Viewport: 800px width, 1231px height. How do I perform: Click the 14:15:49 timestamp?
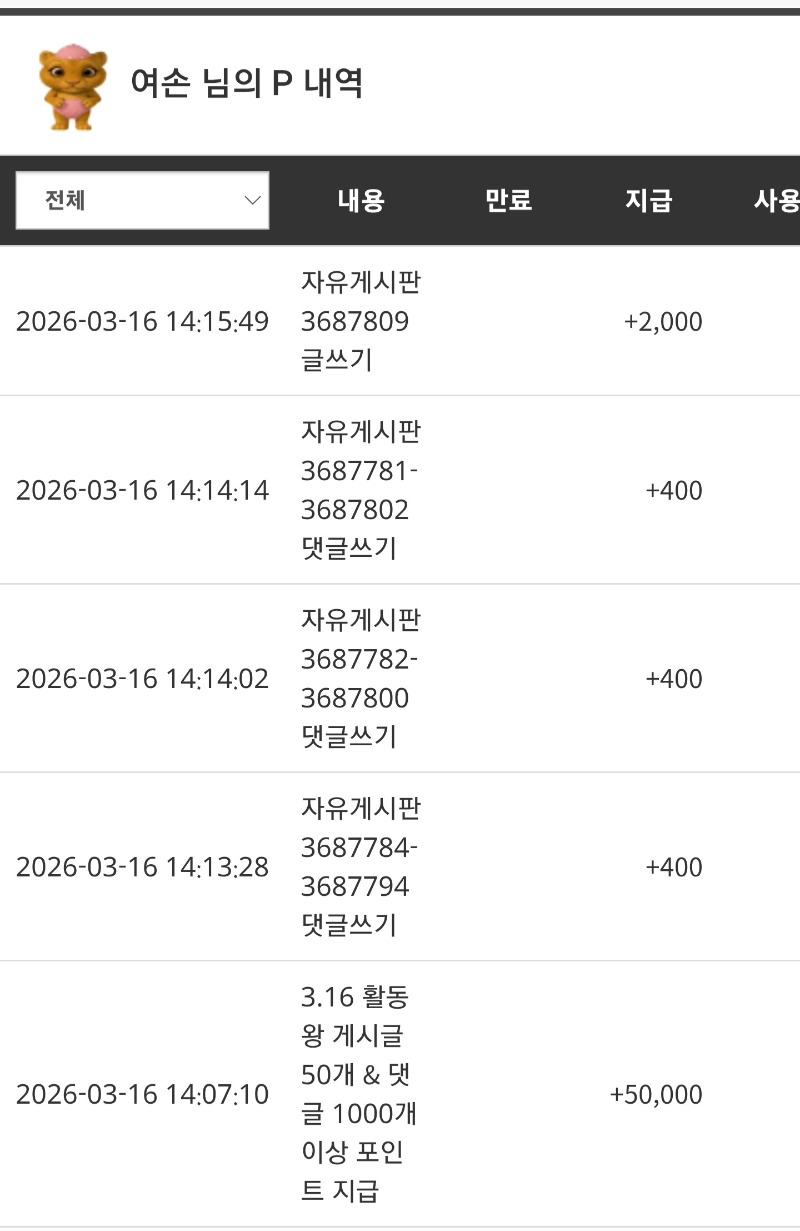pos(142,322)
